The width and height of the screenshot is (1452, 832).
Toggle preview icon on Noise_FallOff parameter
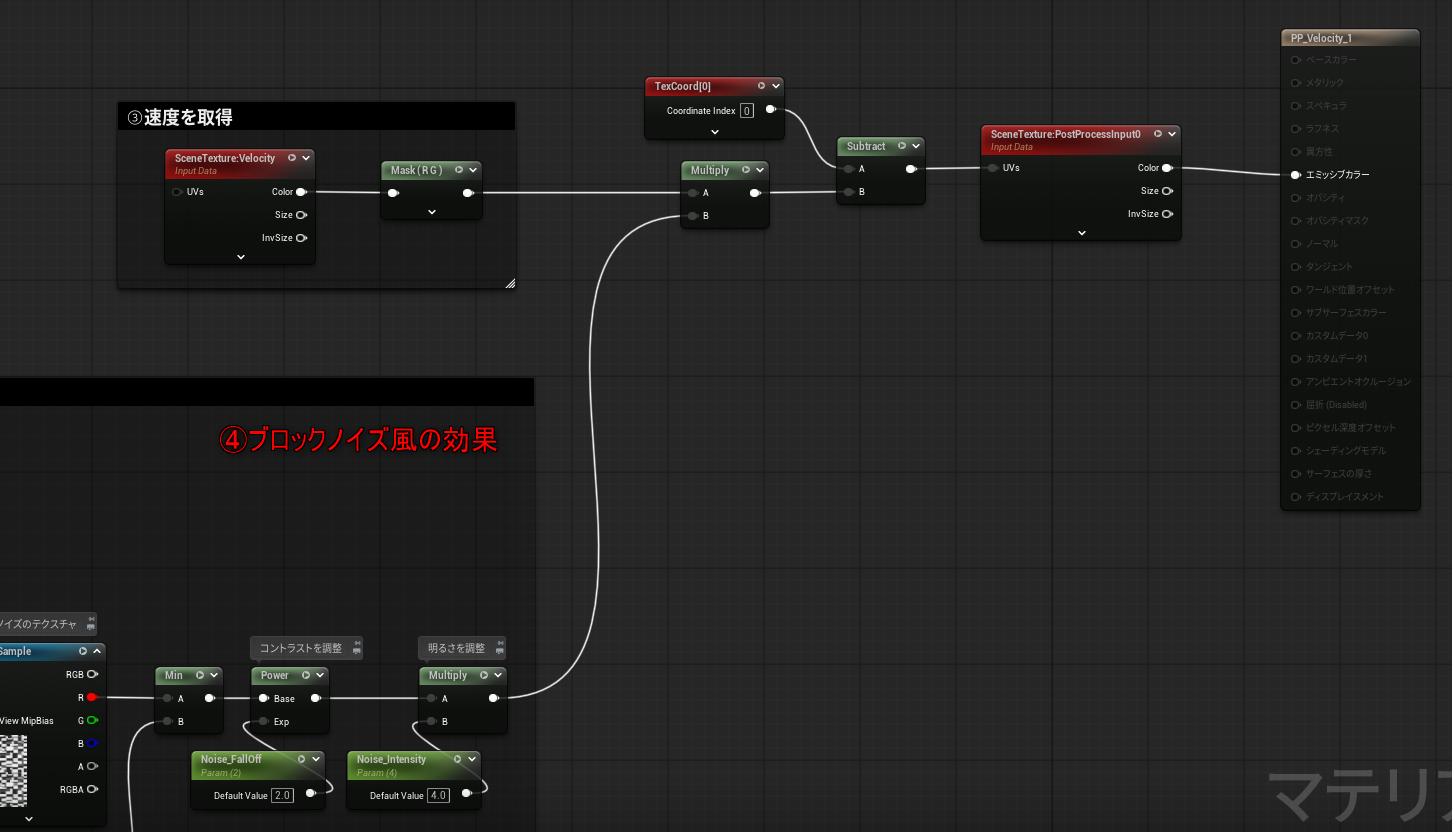click(x=301, y=759)
